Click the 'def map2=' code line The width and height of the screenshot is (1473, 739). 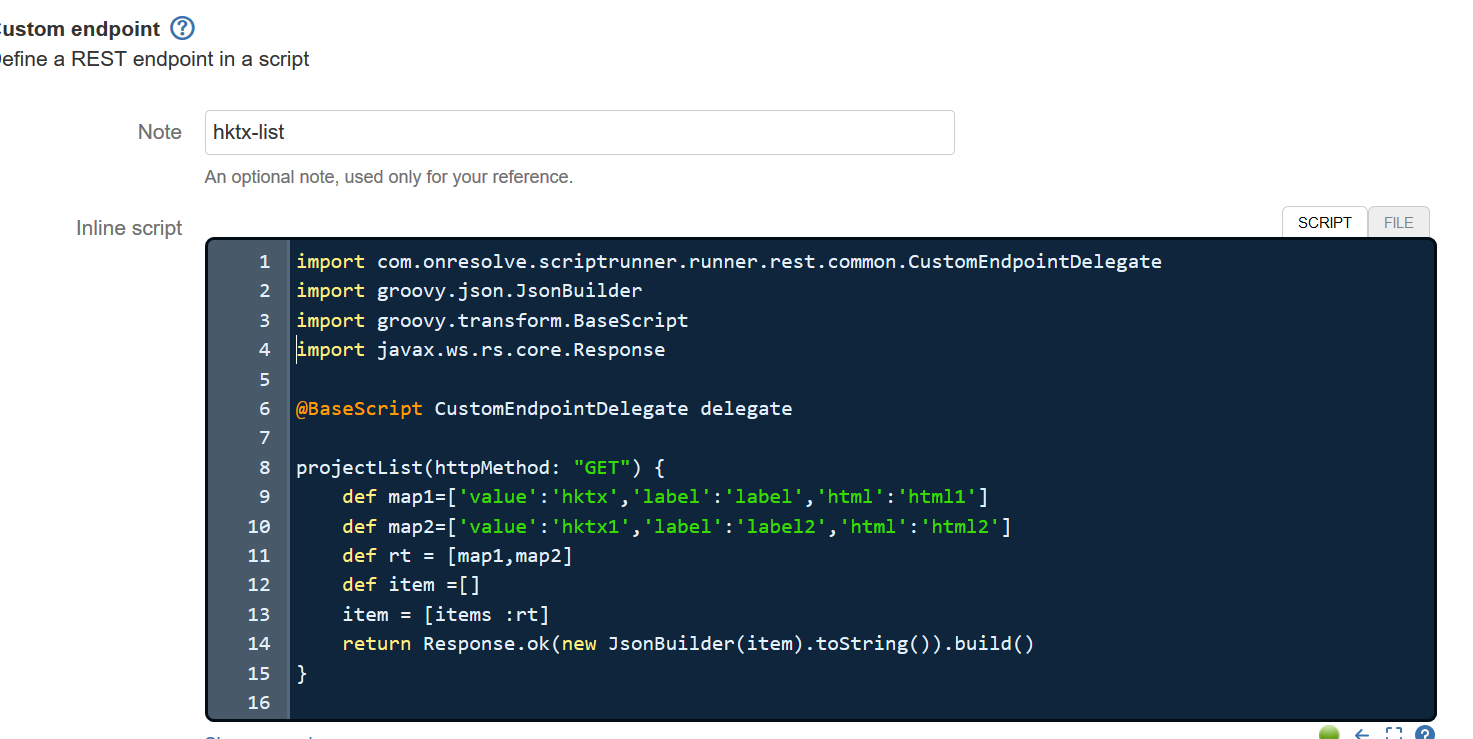(x=677, y=526)
